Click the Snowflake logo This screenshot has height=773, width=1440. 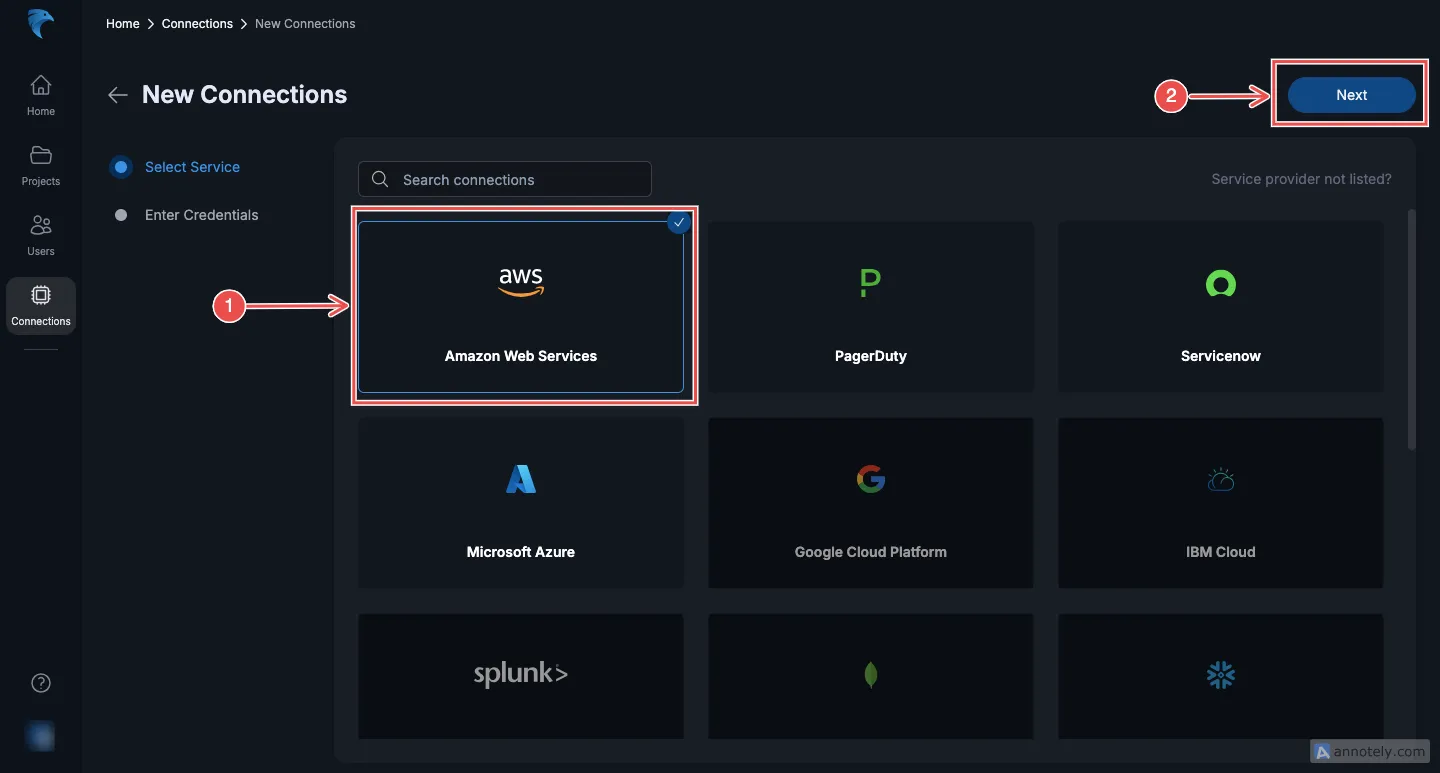click(1221, 675)
